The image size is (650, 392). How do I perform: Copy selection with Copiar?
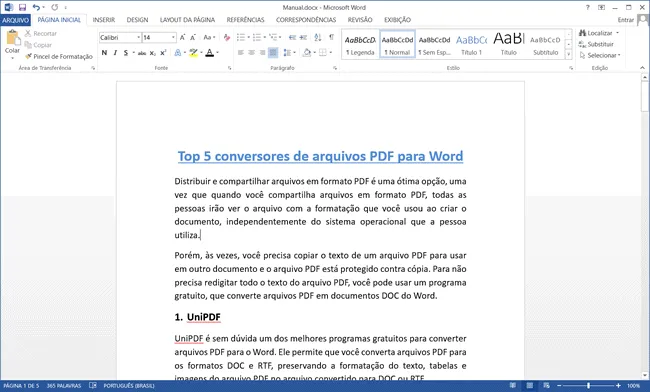click(x=38, y=45)
